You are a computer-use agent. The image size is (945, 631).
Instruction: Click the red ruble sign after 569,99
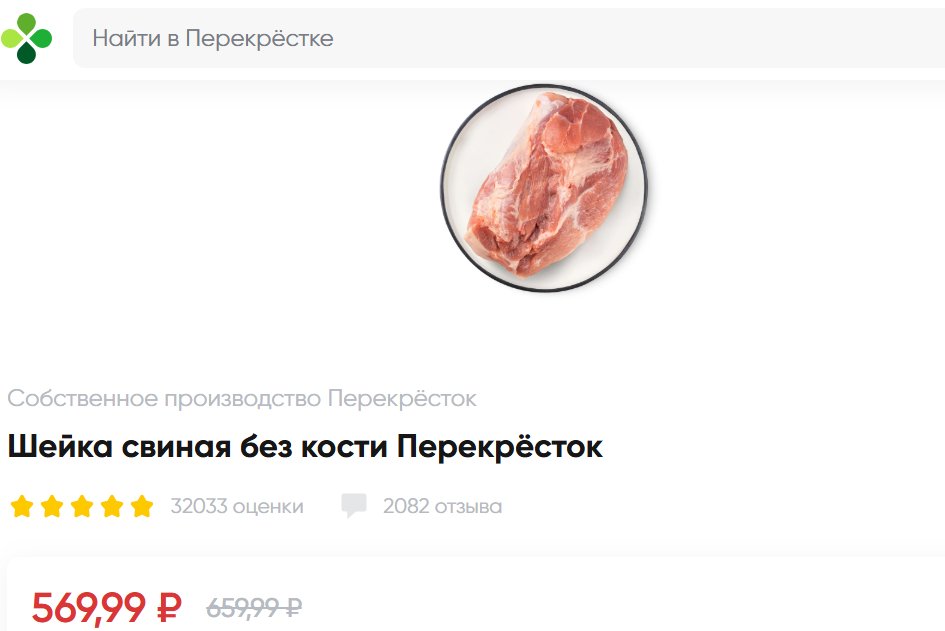169,607
